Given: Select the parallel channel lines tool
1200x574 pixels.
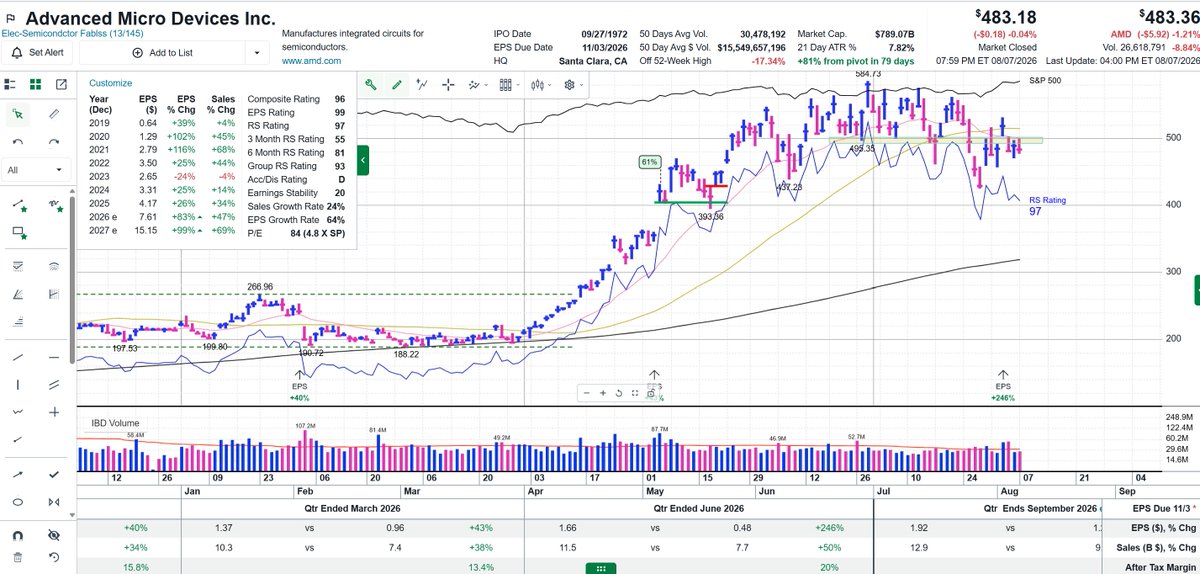Looking at the screenshot, I should 53,384.
